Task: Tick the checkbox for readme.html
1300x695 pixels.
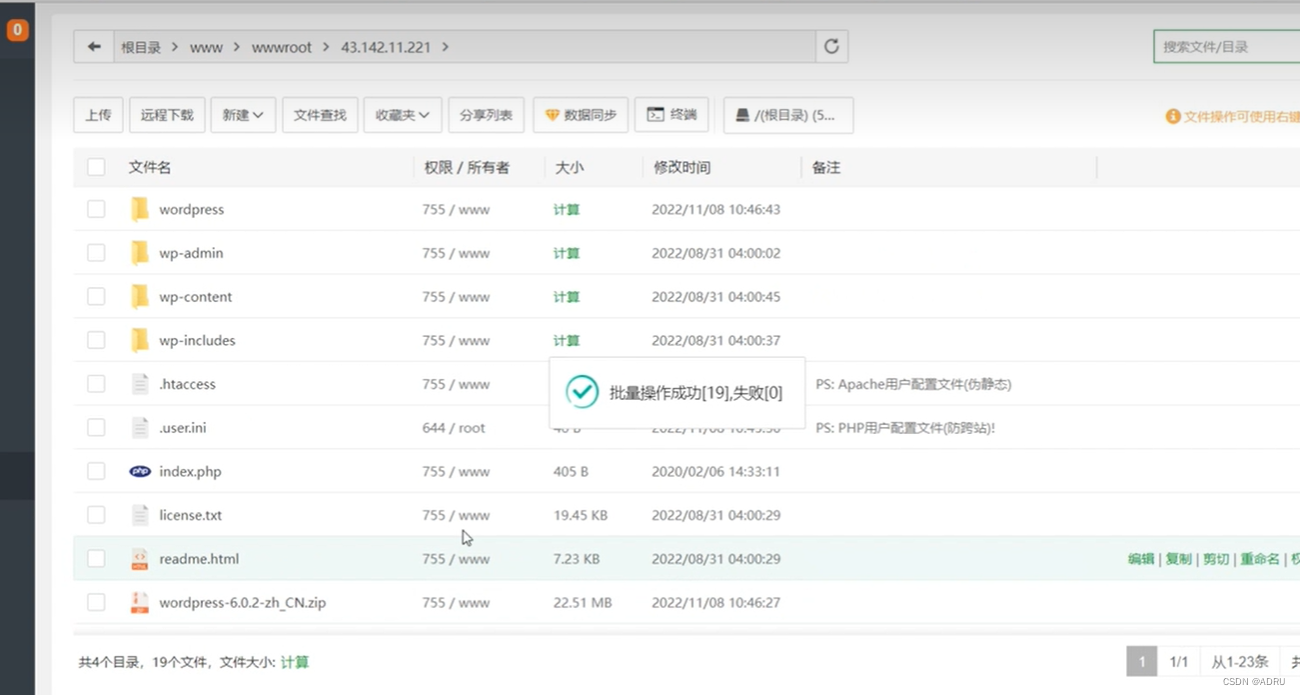Action: [96, 559]
